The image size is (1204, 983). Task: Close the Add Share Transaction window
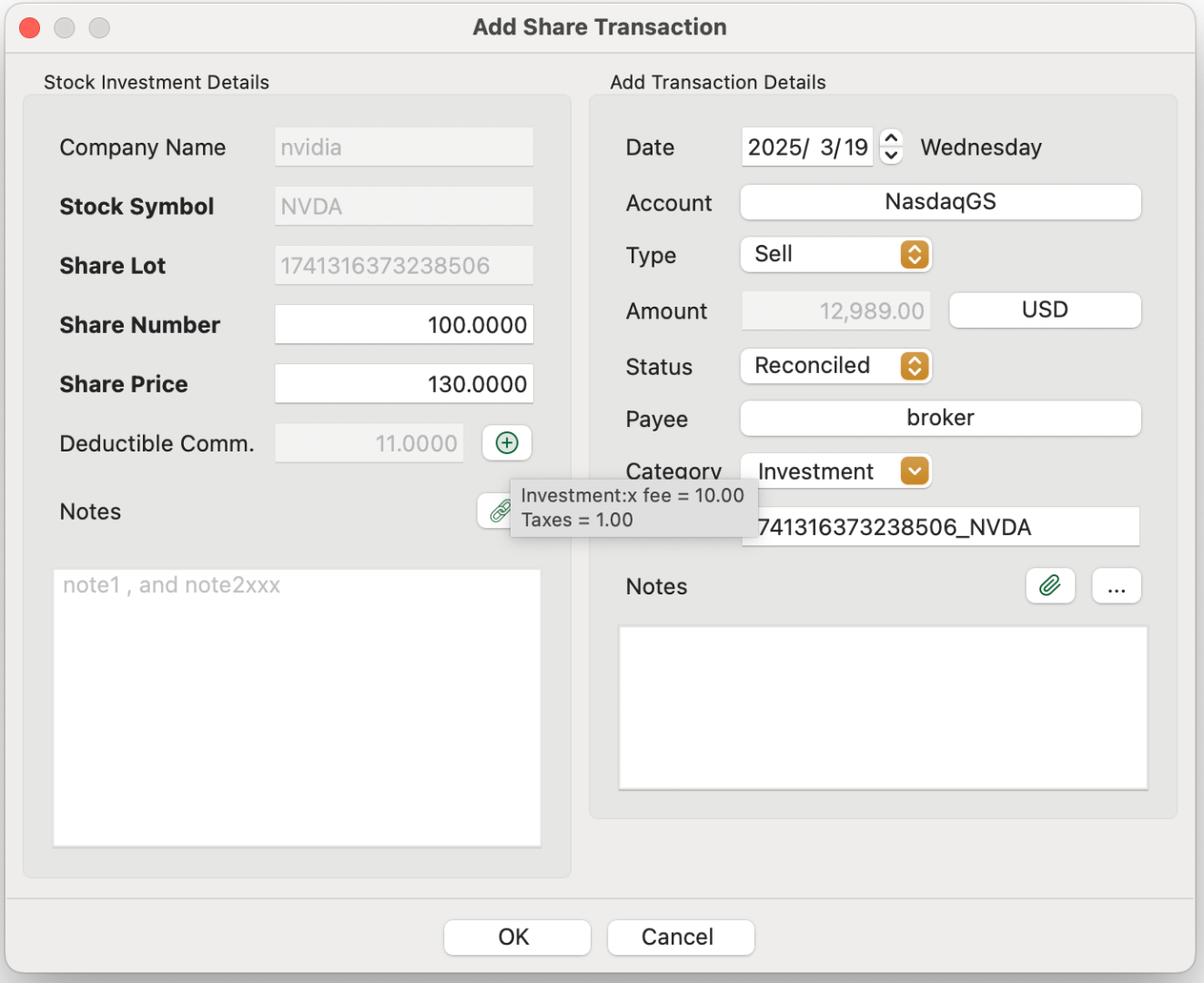click(30, 28)
